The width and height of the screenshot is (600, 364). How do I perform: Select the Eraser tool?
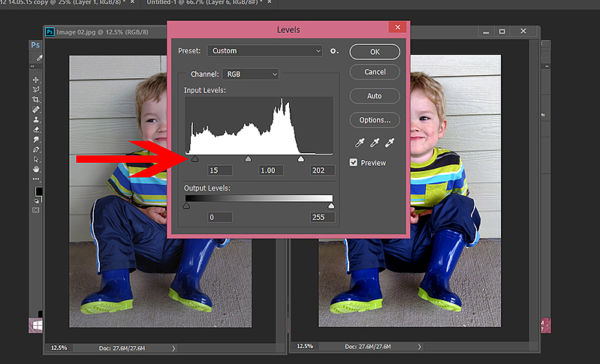tap(36, 130)
